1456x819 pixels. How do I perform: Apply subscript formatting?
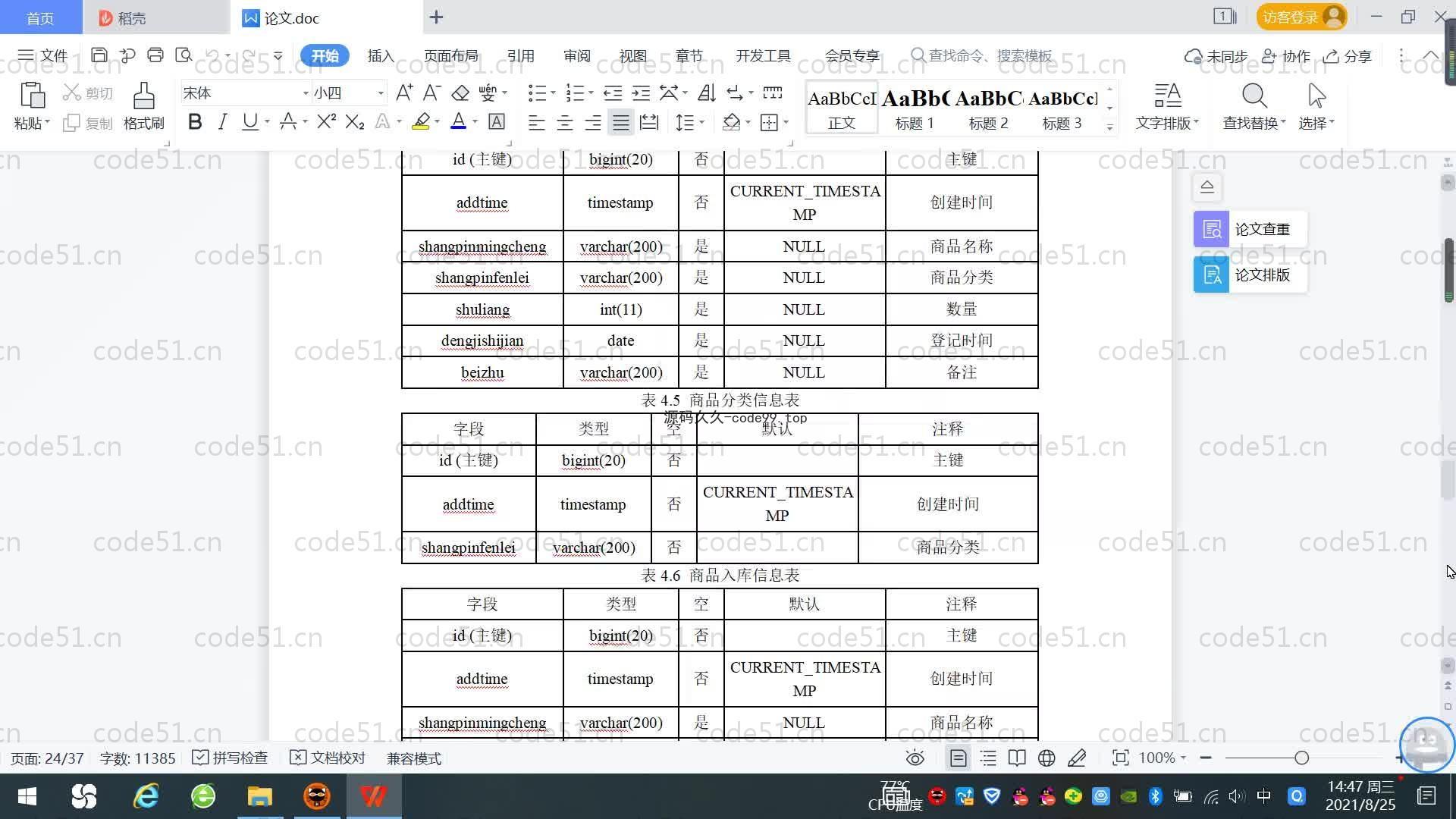(354, 122)
